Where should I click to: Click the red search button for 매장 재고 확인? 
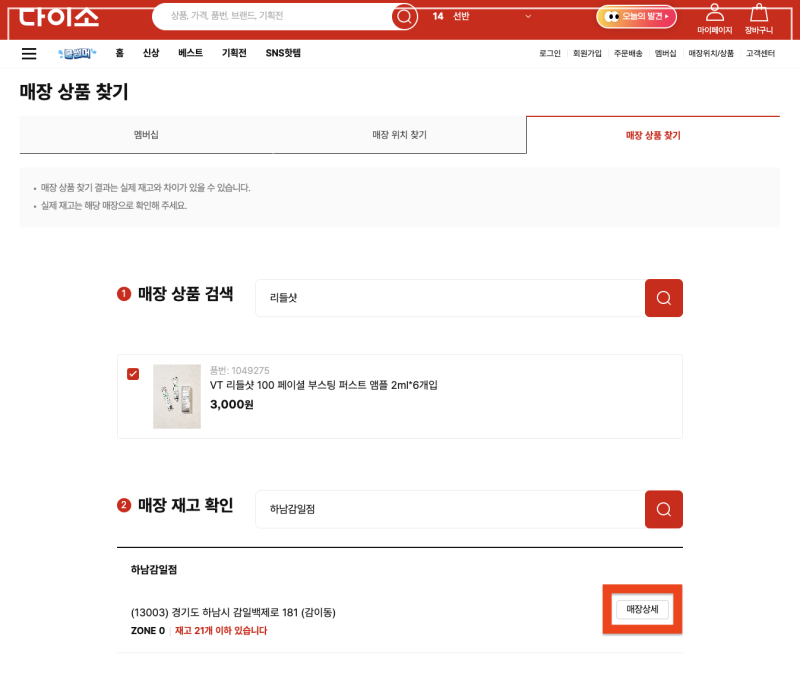(x=663, y=509)
